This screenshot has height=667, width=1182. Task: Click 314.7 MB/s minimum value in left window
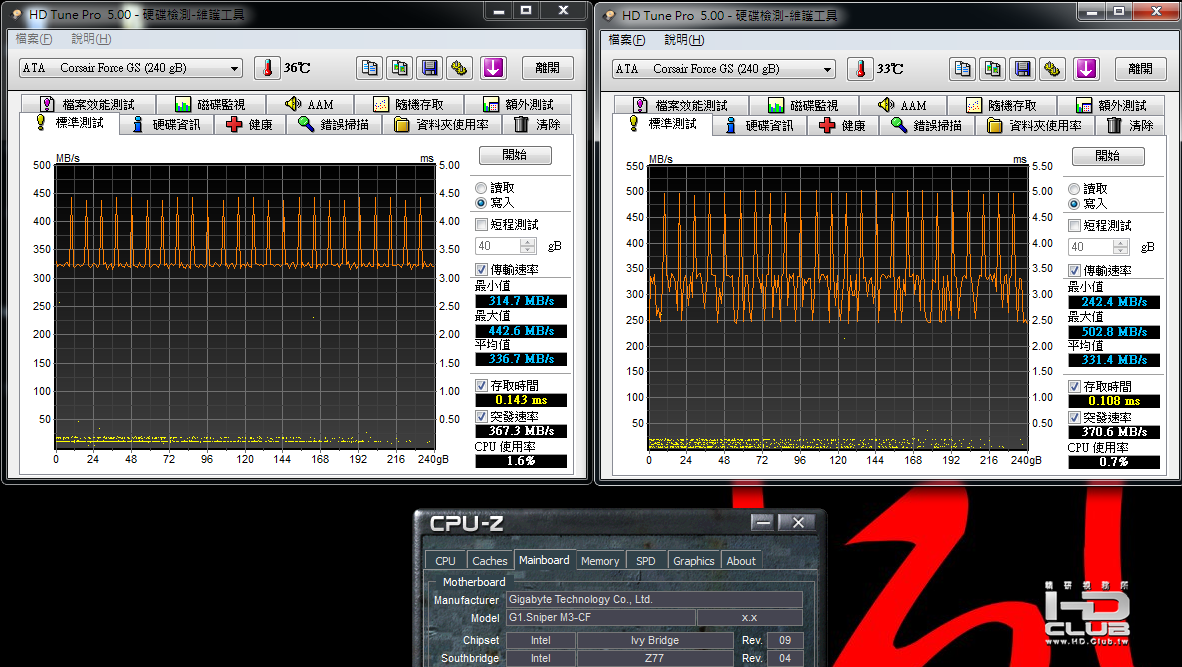coord(521,301)
